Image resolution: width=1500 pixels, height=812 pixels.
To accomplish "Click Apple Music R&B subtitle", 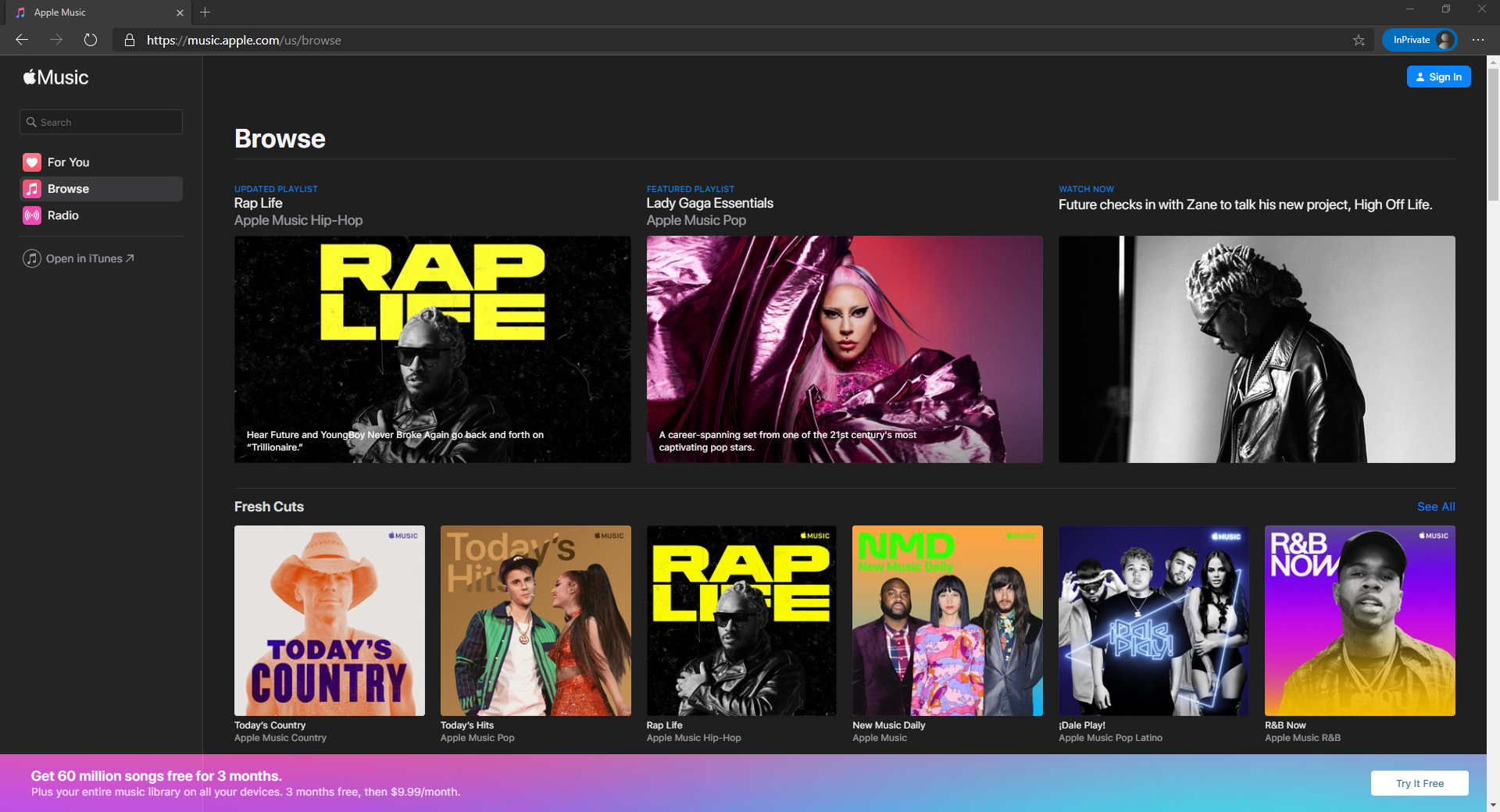I will point(1302,738).
